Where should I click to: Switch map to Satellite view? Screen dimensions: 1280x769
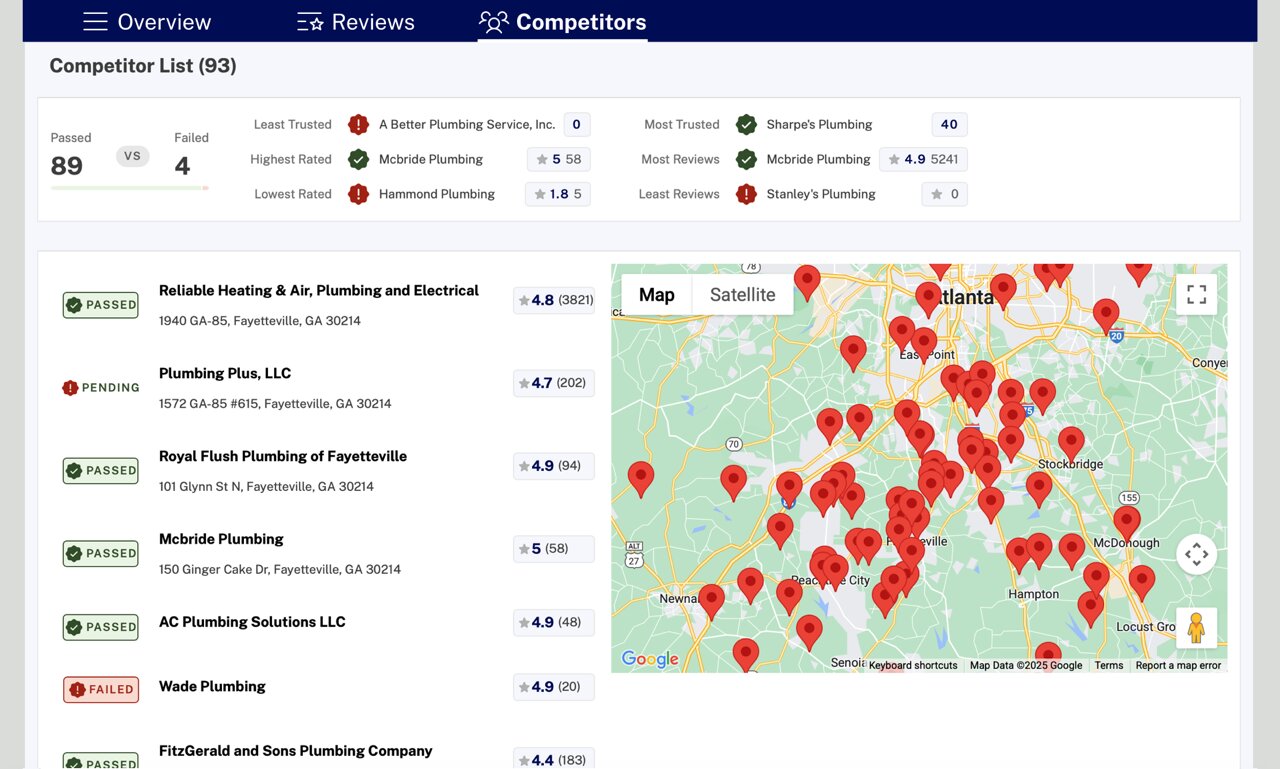coord(742,295)
